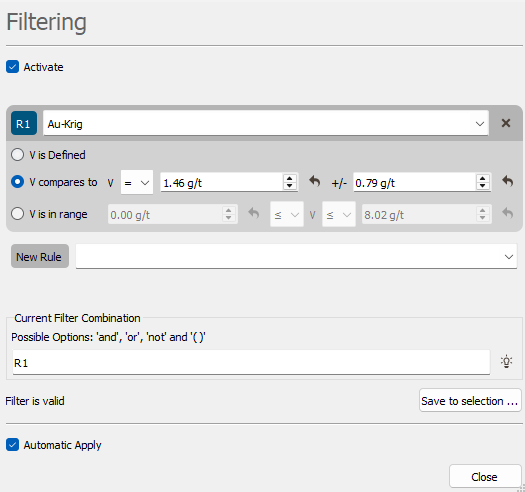
Task: Choose the V is in range option
Action: (17, 214)
